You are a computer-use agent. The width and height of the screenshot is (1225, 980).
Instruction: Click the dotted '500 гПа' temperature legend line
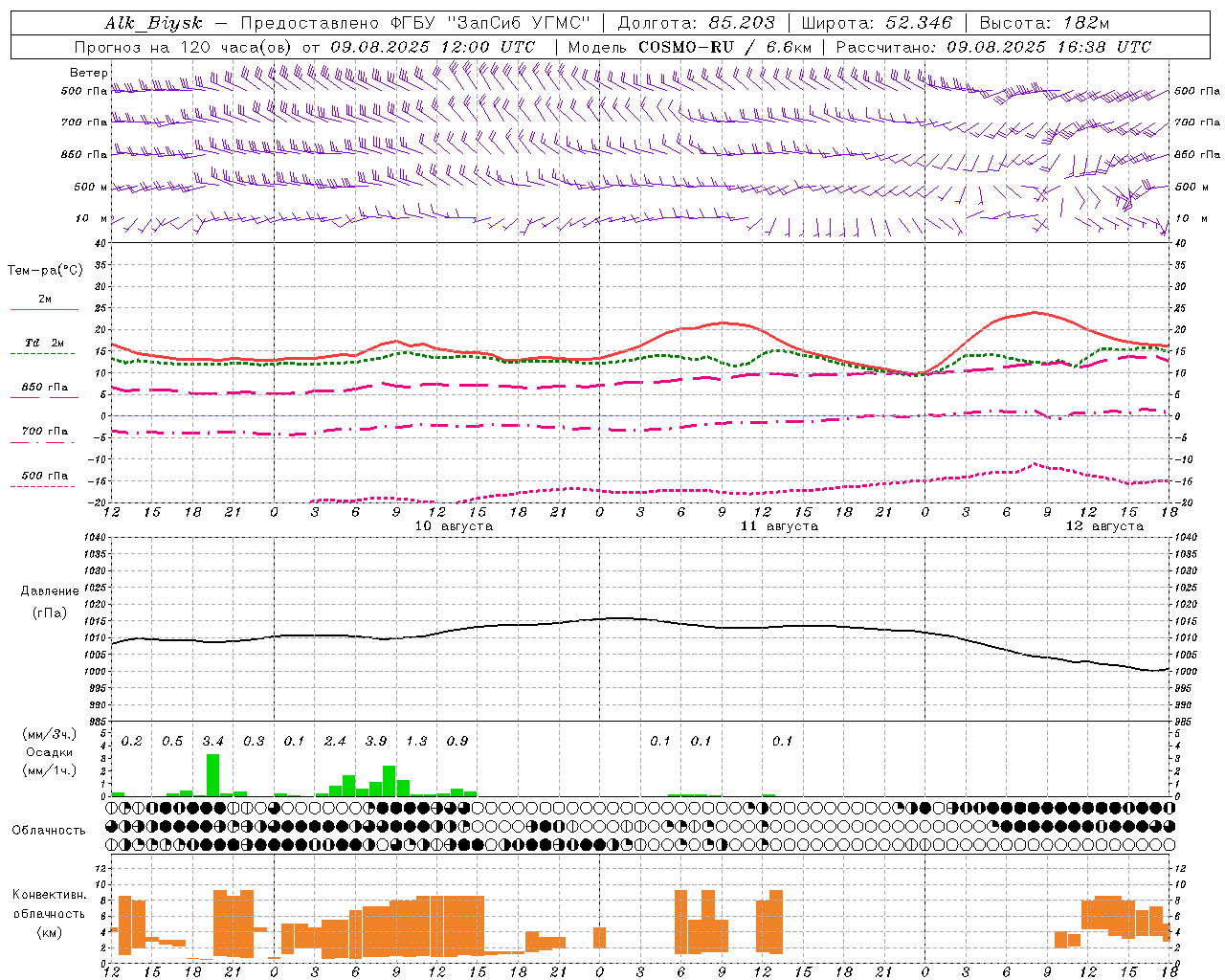click(44, 486)
